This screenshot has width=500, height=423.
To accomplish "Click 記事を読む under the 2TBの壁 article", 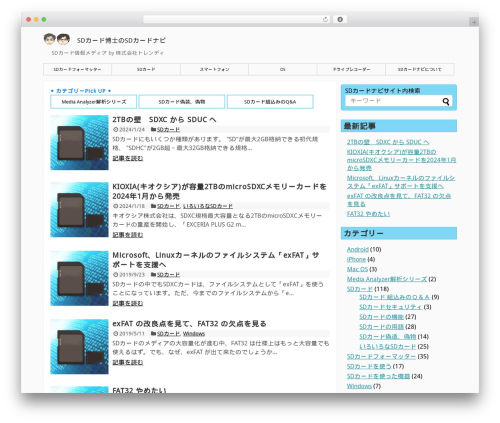I will [x=128, y=158].
